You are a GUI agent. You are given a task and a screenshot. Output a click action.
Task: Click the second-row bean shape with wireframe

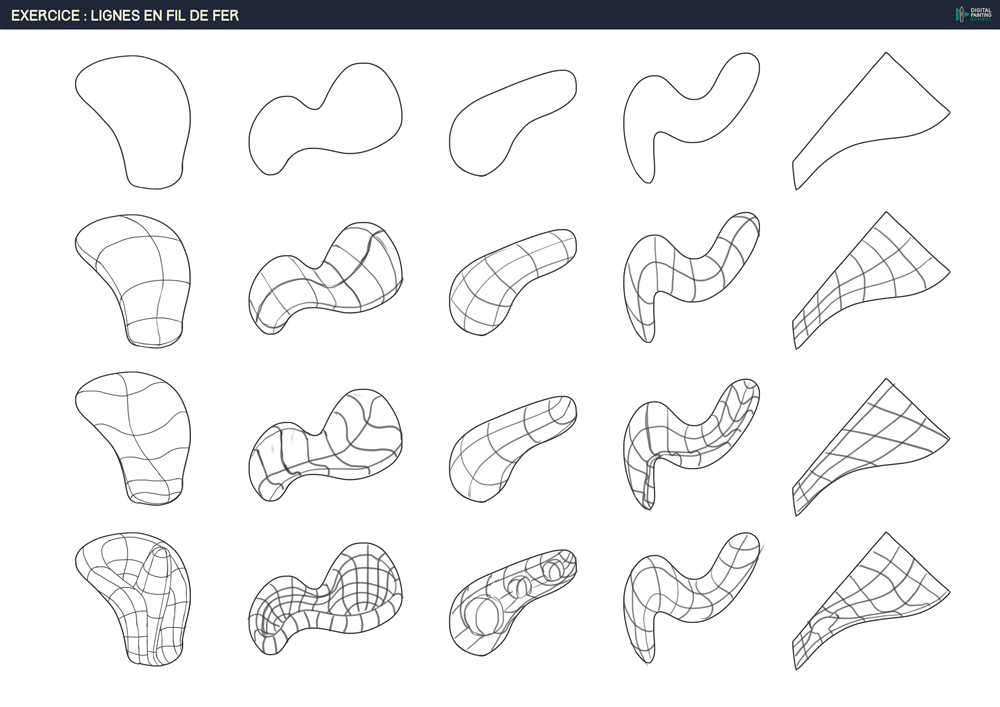point(512,280)
